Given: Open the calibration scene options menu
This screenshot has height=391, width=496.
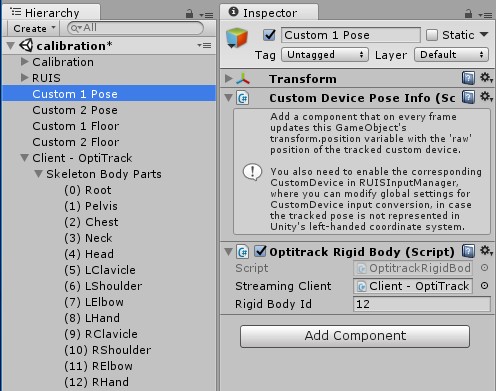Looking at the screenshot, I should 204,45.
